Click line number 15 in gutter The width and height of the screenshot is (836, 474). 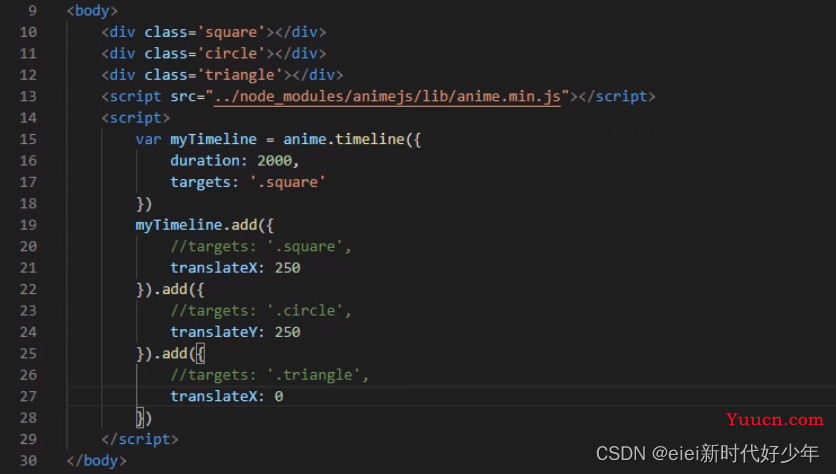(x=28, y=139)
